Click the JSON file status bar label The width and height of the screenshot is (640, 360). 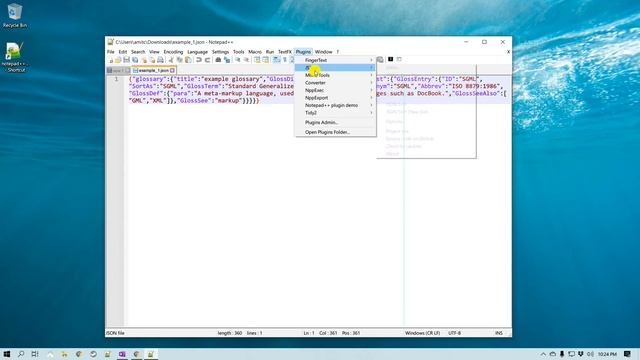pyautogui.click(x=116, y=333)
